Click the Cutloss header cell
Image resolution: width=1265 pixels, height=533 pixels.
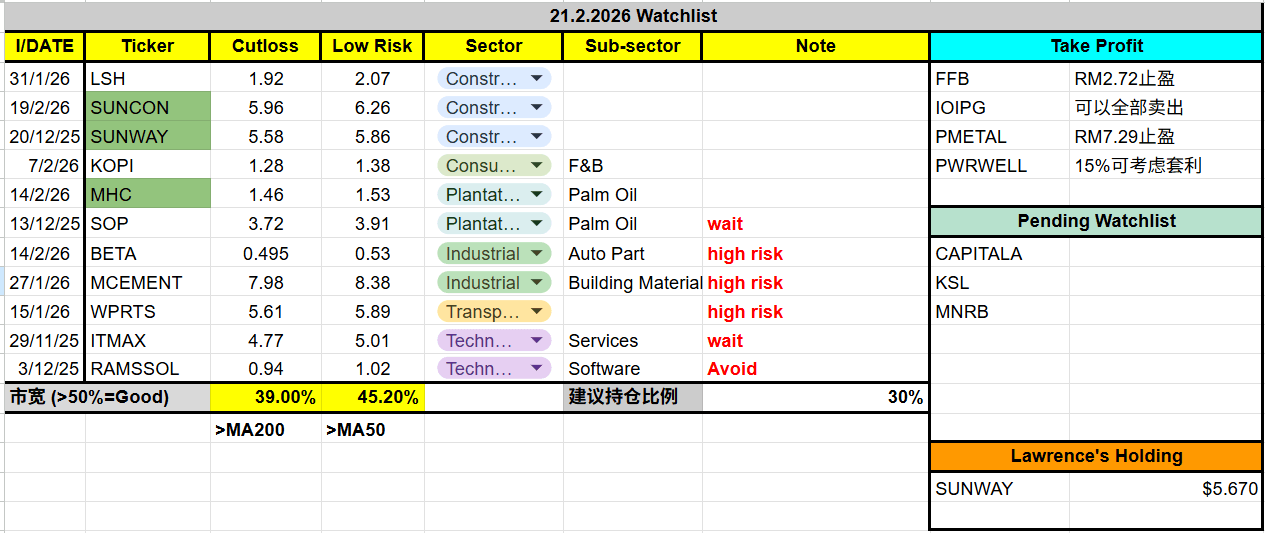pos(265,46)
